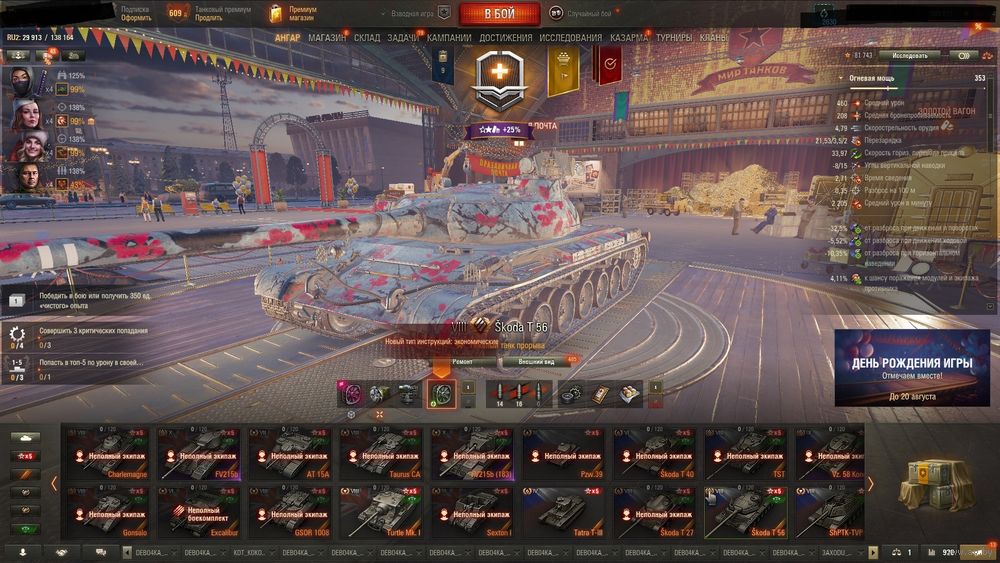Switch to the ИССЛЕДОВАНИЯ tab
Image resolution: width=1000 pixels, height=563 pixels.
(570, 38)
